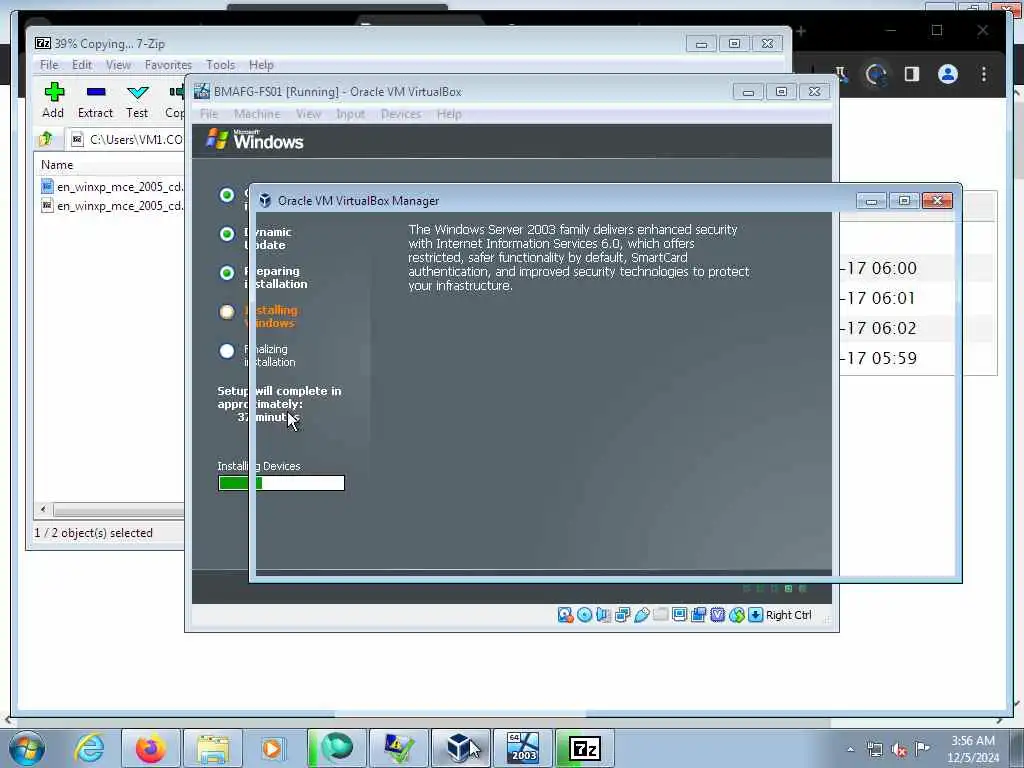Open View menu in 7-Zip
The width and height of the screenshot is (1024, 768).
click(118, 65)
